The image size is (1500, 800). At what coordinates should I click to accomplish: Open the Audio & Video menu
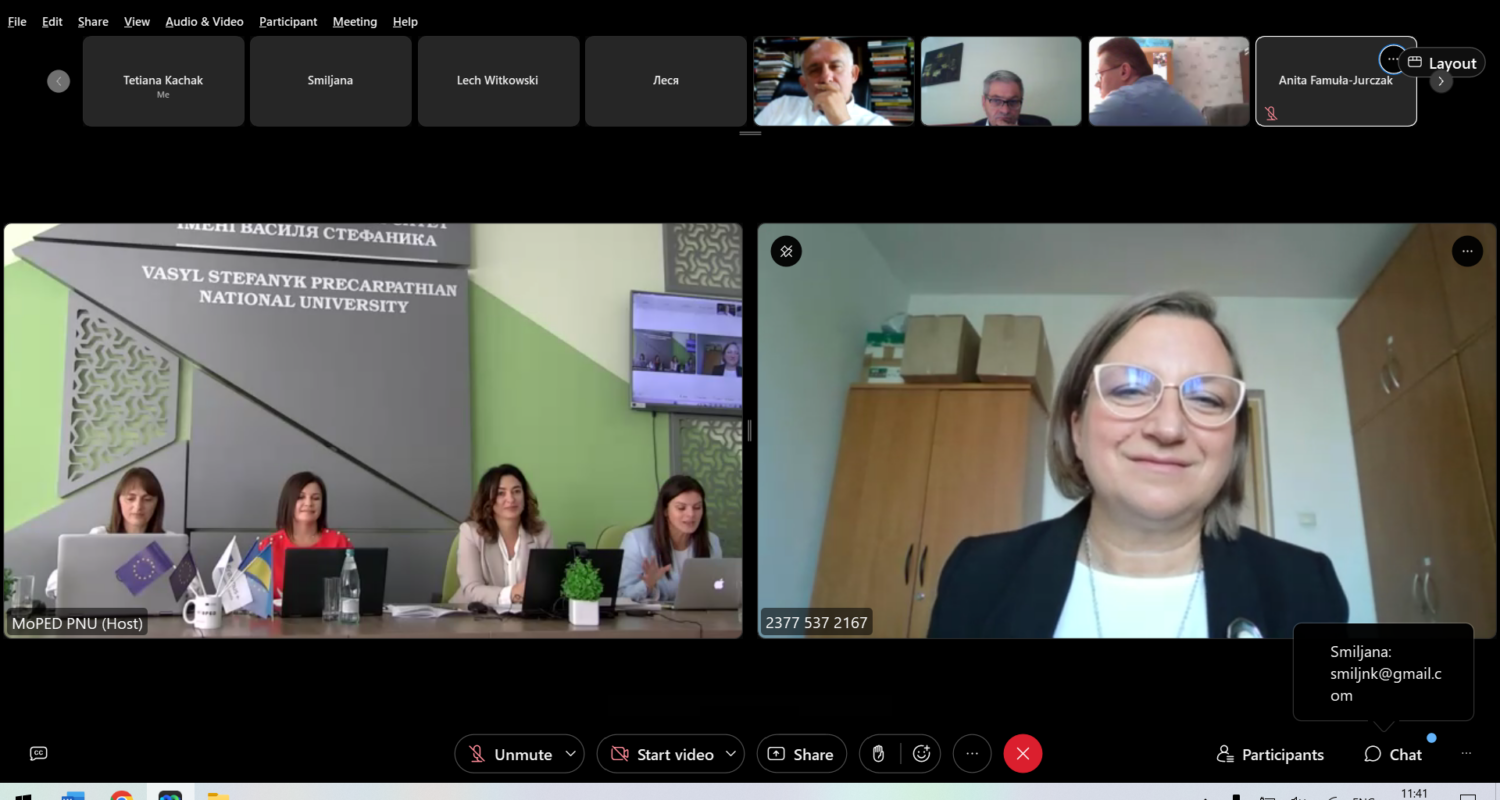click(x=204, y=21)
